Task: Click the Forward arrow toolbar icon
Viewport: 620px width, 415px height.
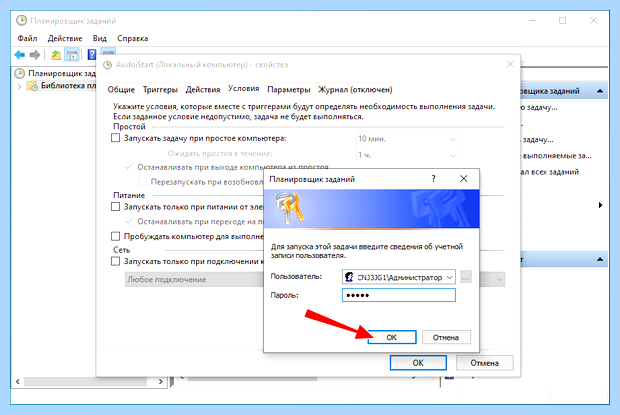Action: 35,55
